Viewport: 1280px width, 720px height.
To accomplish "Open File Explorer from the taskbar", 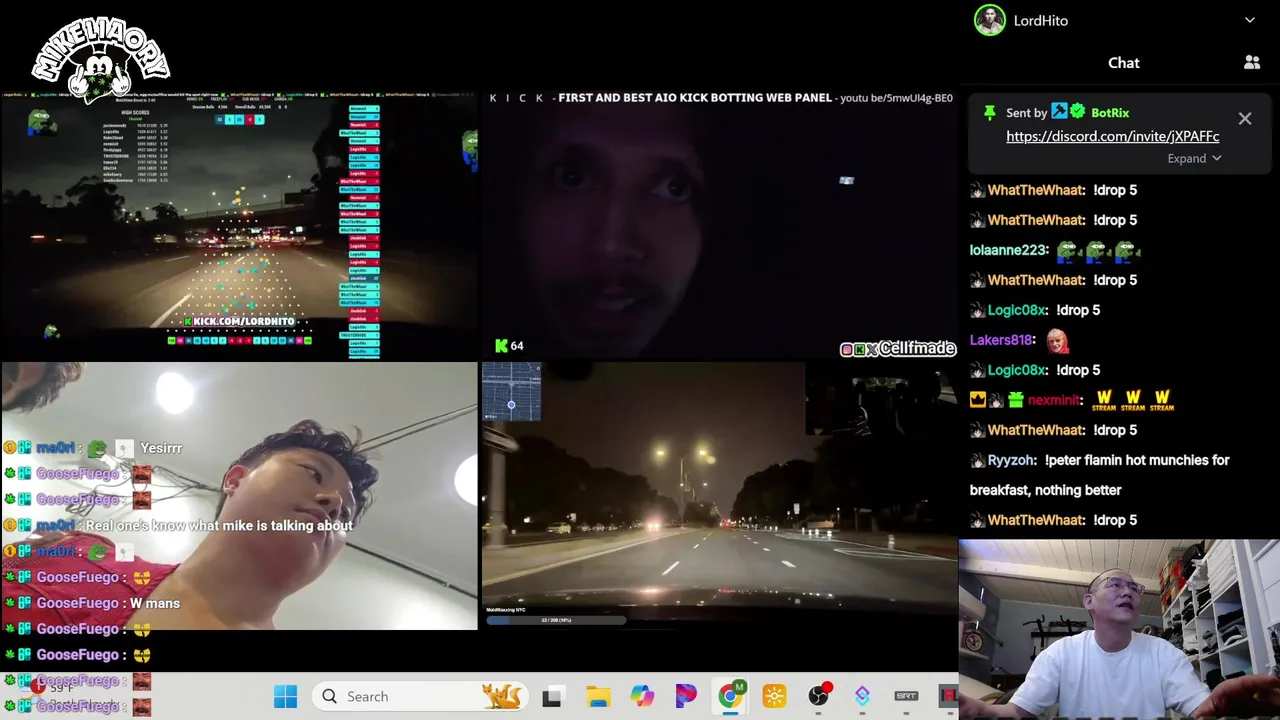I will [x=598, y=696].
